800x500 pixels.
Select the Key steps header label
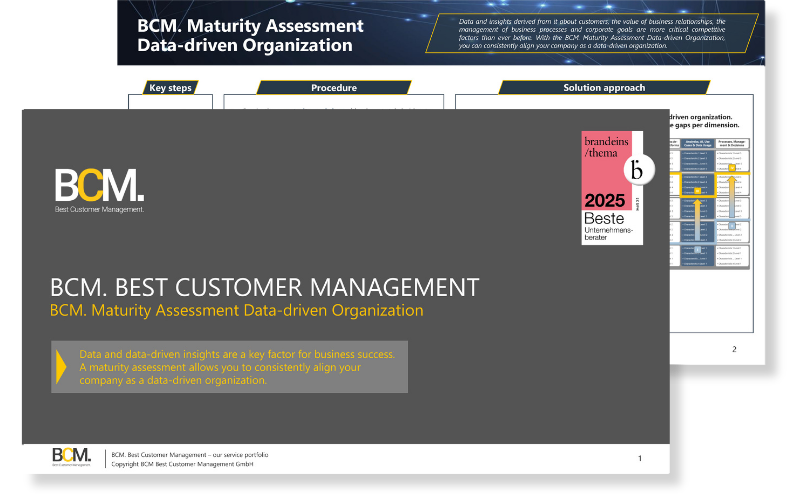(x=170, y=88)
